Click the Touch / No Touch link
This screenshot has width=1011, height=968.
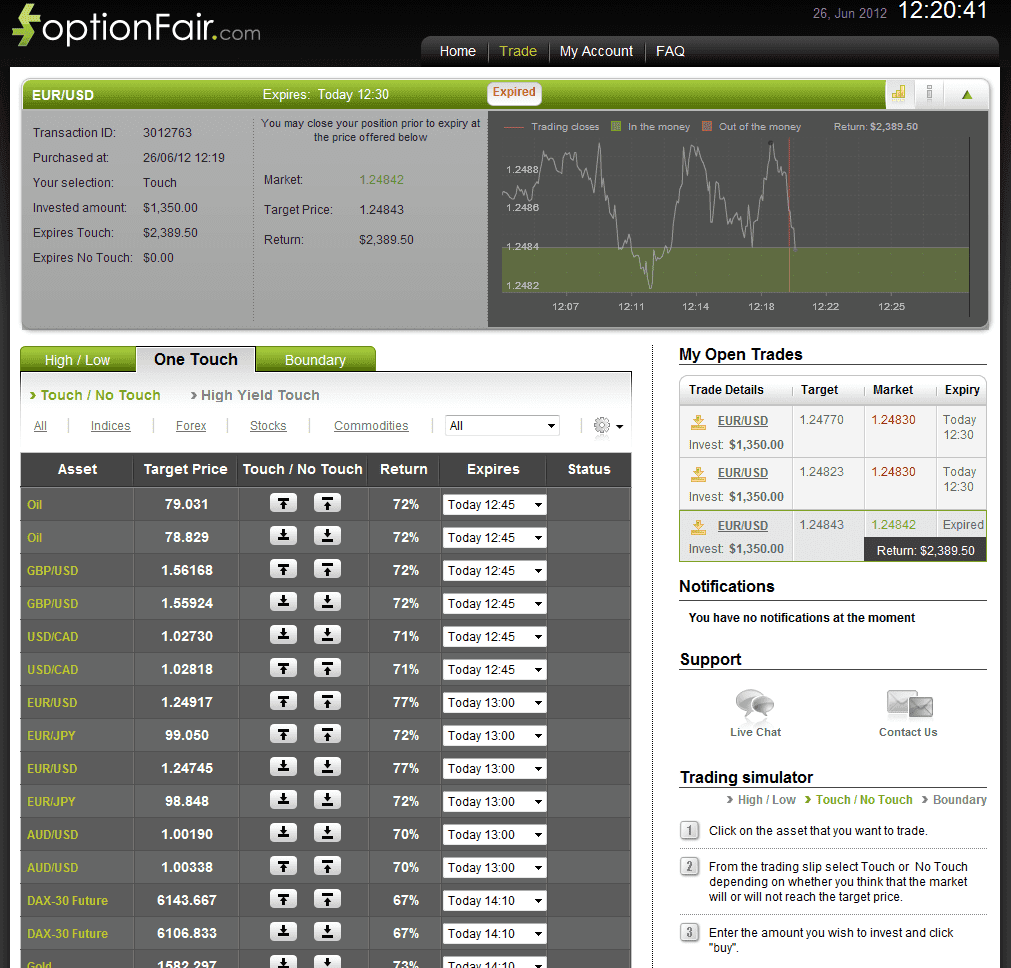(95, 395)
